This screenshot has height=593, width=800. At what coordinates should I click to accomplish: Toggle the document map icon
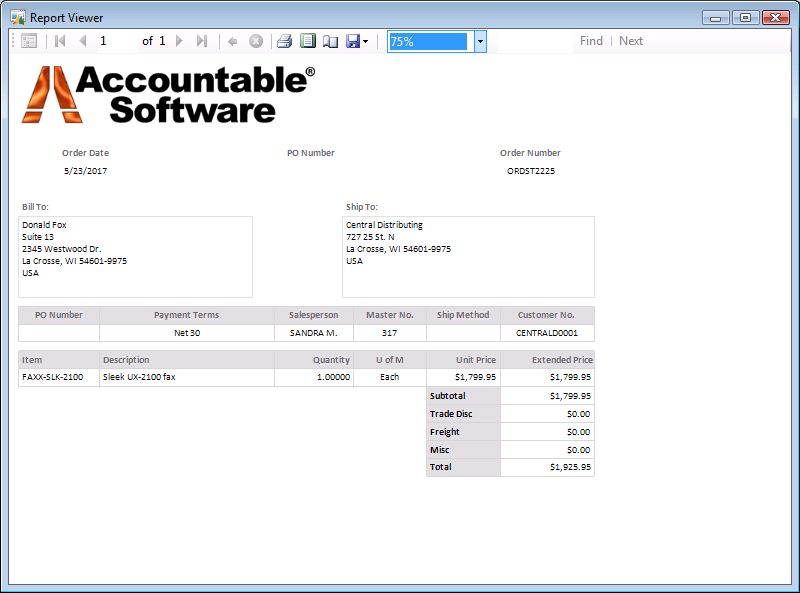(x=29, y=41)
